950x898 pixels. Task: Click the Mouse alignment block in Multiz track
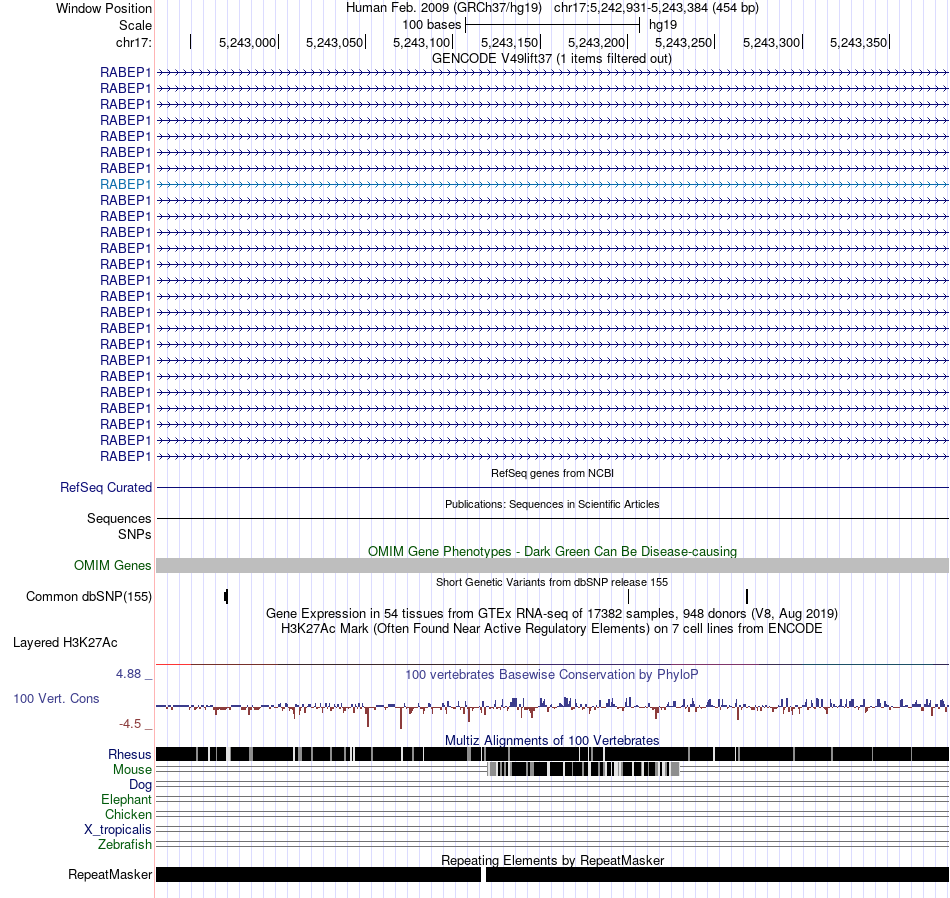pyautogui.click(x=583, y=770)
